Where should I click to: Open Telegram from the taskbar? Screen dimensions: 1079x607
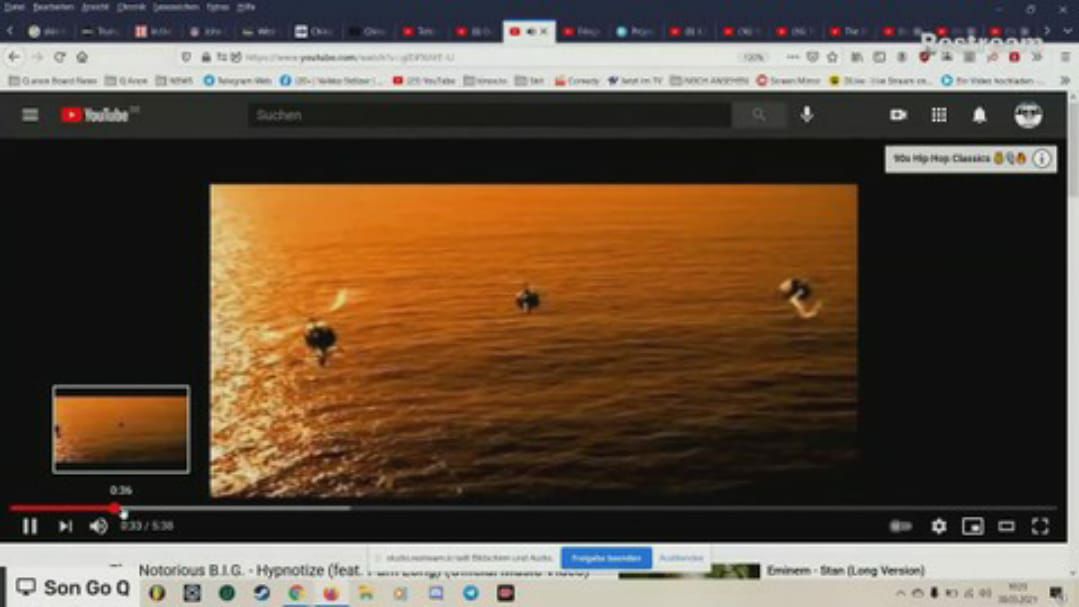[x=471, y=593]
